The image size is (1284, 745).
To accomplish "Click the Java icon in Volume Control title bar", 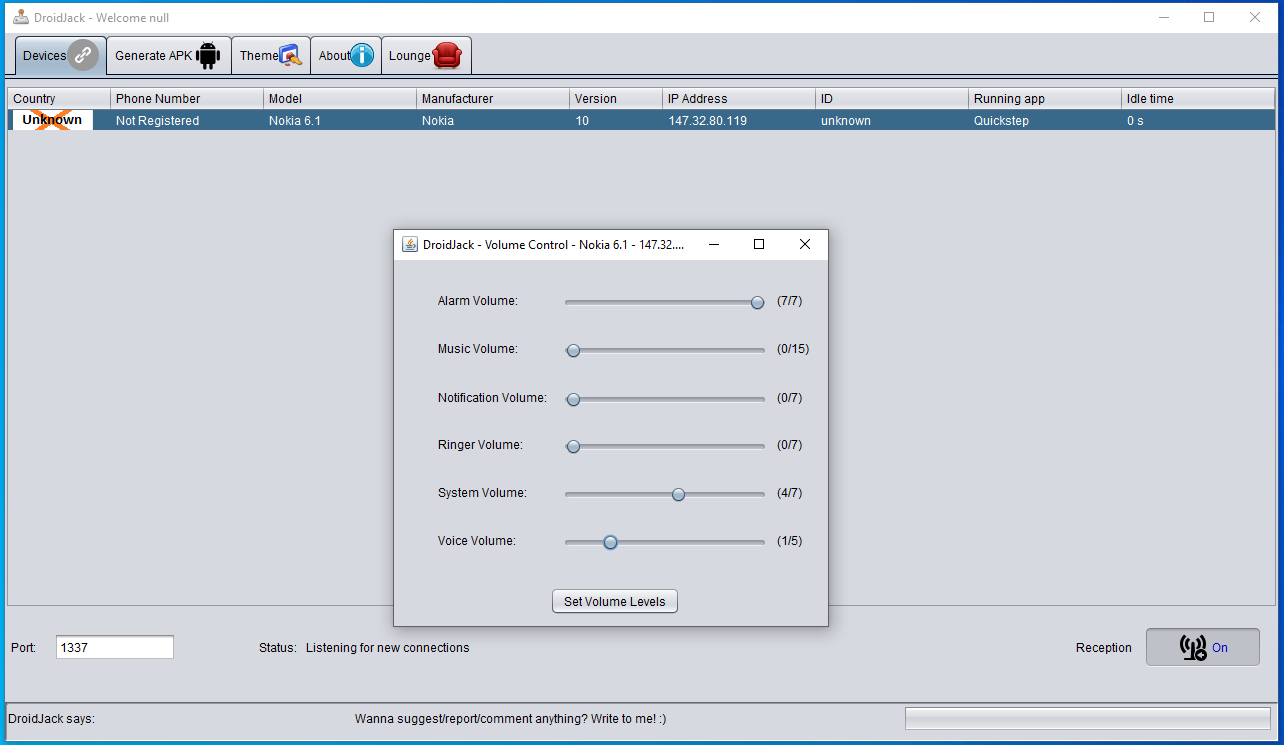I will click(410, 244).
